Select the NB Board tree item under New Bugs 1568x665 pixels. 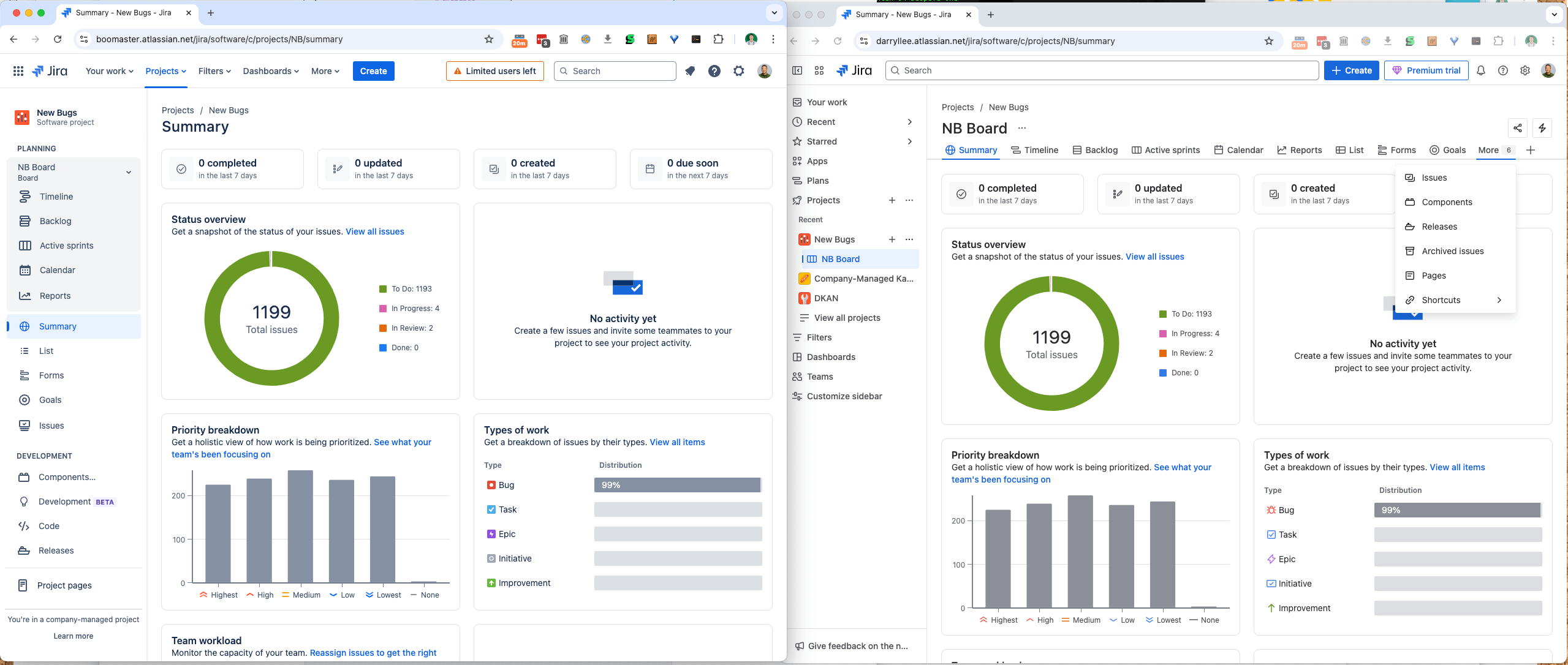pyautogui.click(x=841, y=258)
